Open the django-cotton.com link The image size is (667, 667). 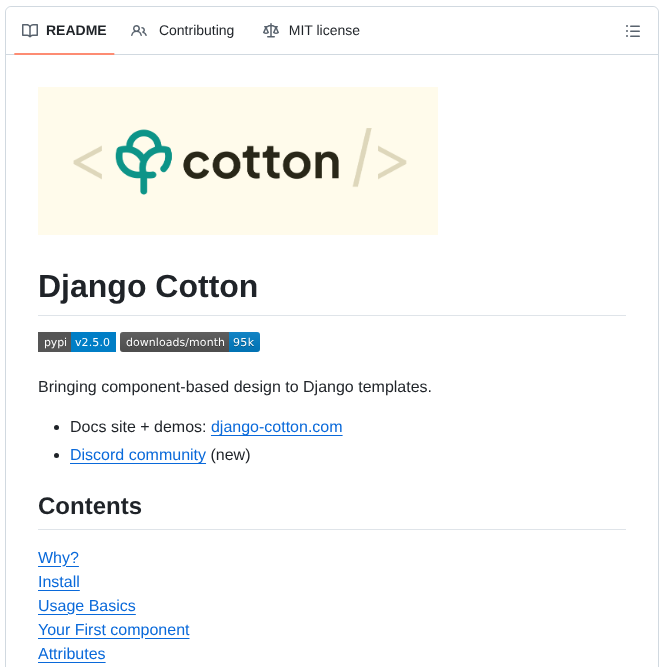pyautogui.click(x=276, y=427)
